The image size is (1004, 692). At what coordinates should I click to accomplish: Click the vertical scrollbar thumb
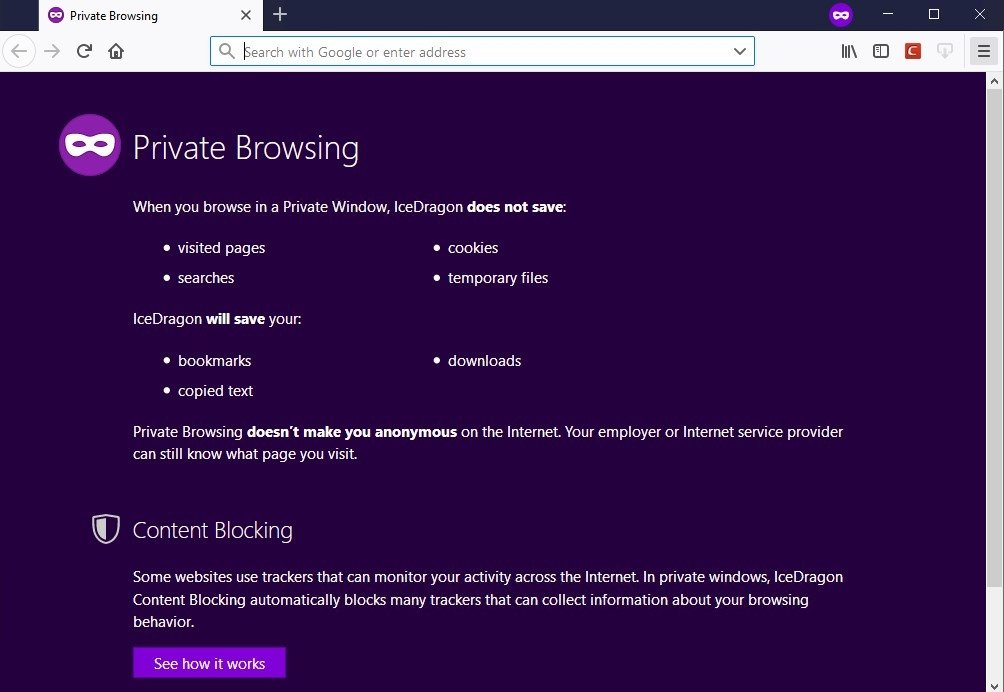click(x=994, y=337)
